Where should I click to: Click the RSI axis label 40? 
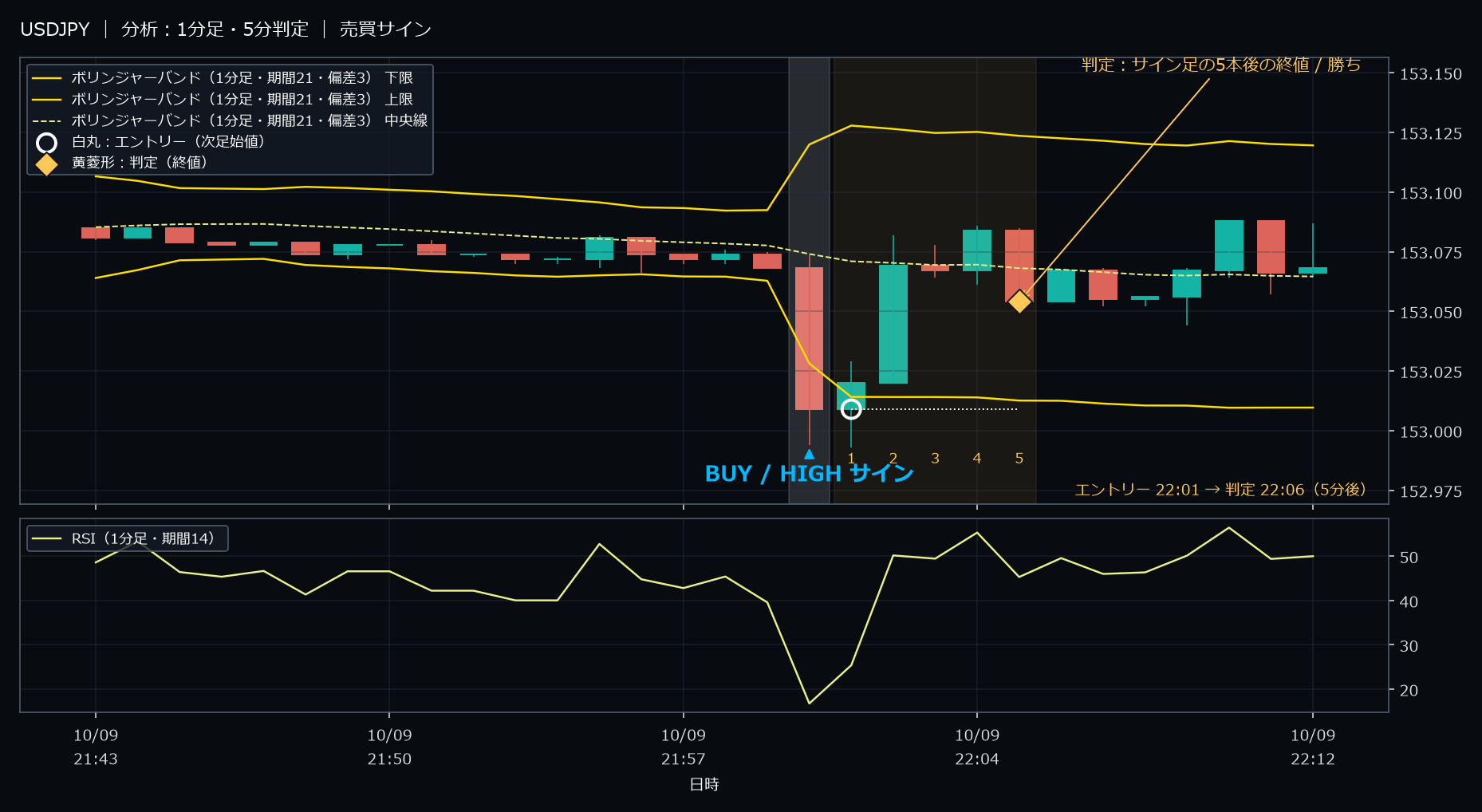coord(1409,602)
